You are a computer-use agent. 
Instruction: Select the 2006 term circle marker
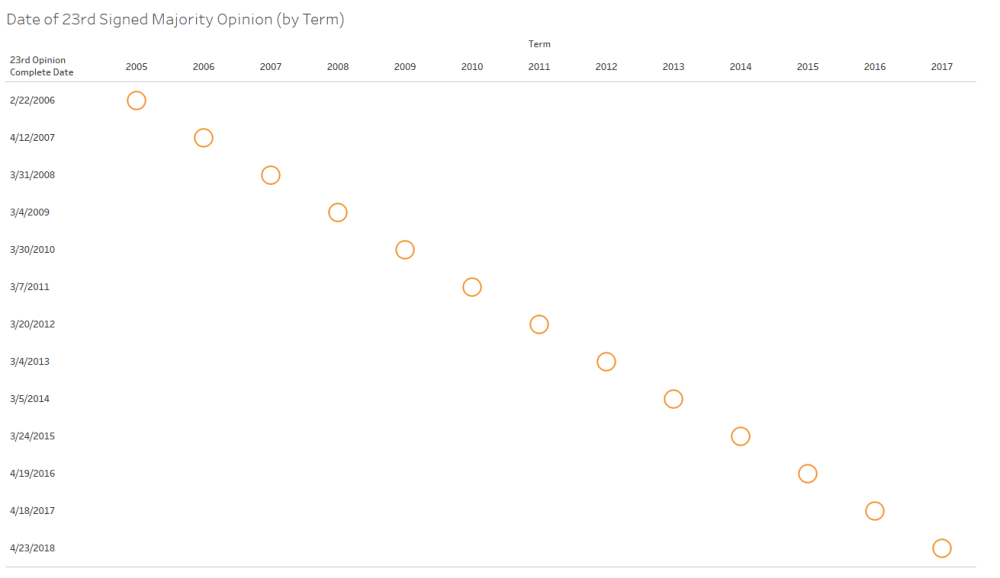(203, 138)
